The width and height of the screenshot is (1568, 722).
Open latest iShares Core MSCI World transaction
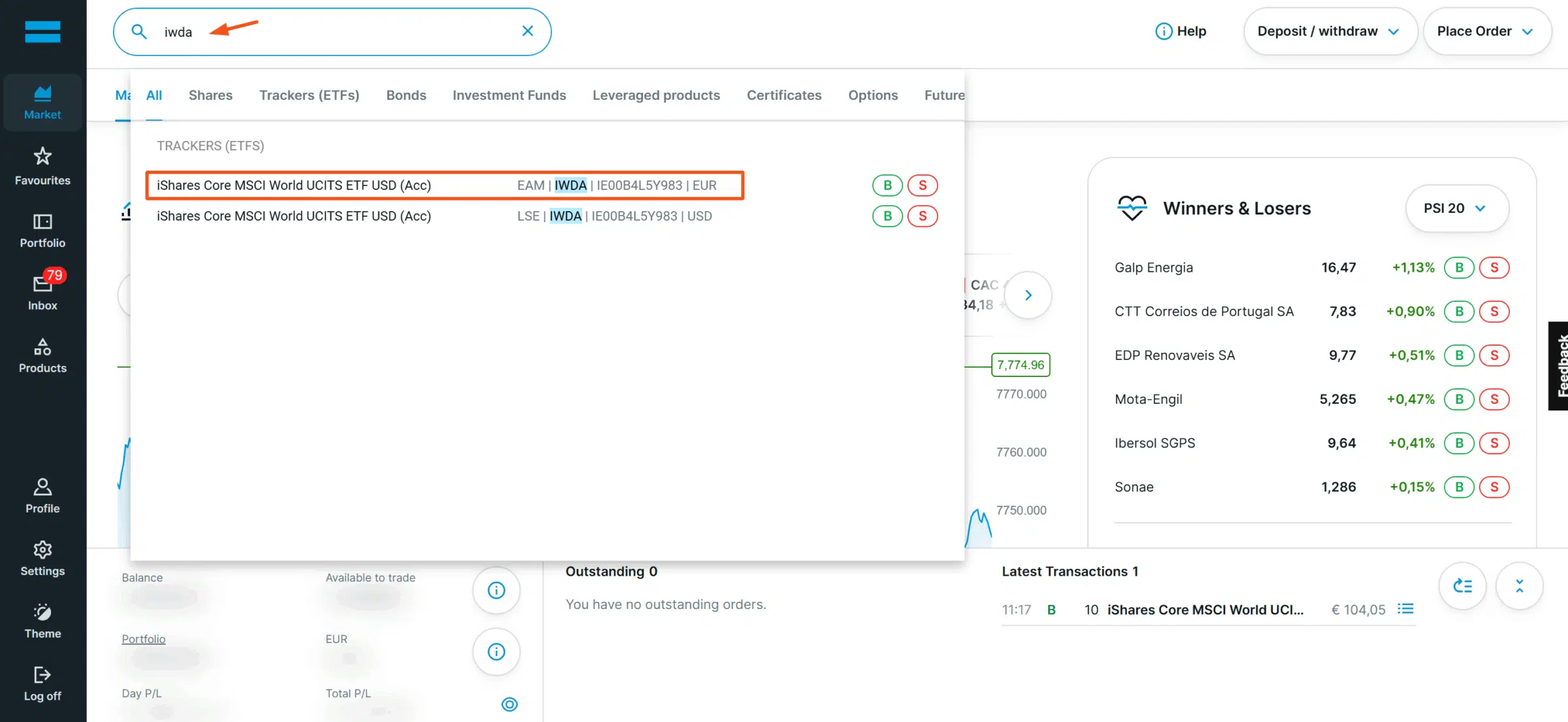1205,610
